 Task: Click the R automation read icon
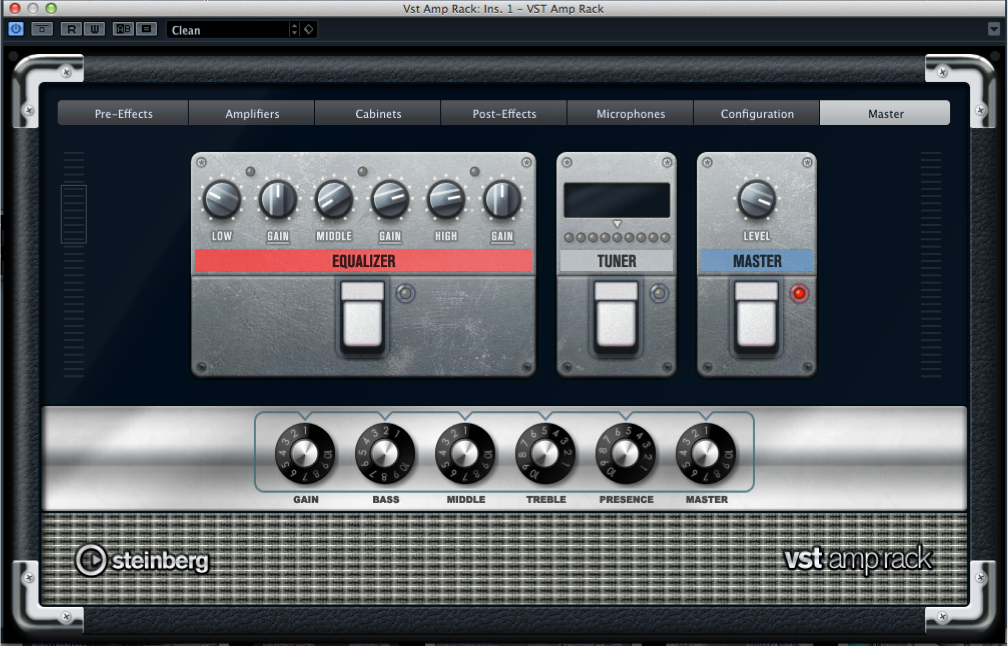click(x=71, y=29)
